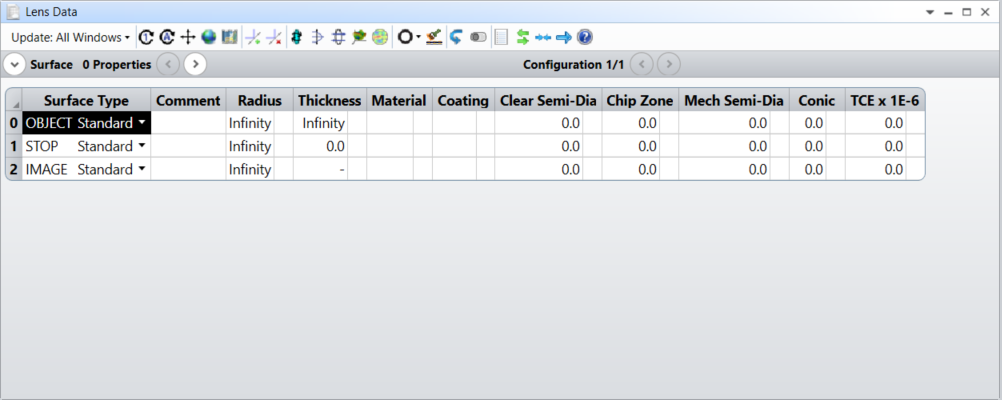Image resolution: width=1002 pixels, height=400 pixels.
Task: Click the paintbrush coating icon
Action: point(435,38)
